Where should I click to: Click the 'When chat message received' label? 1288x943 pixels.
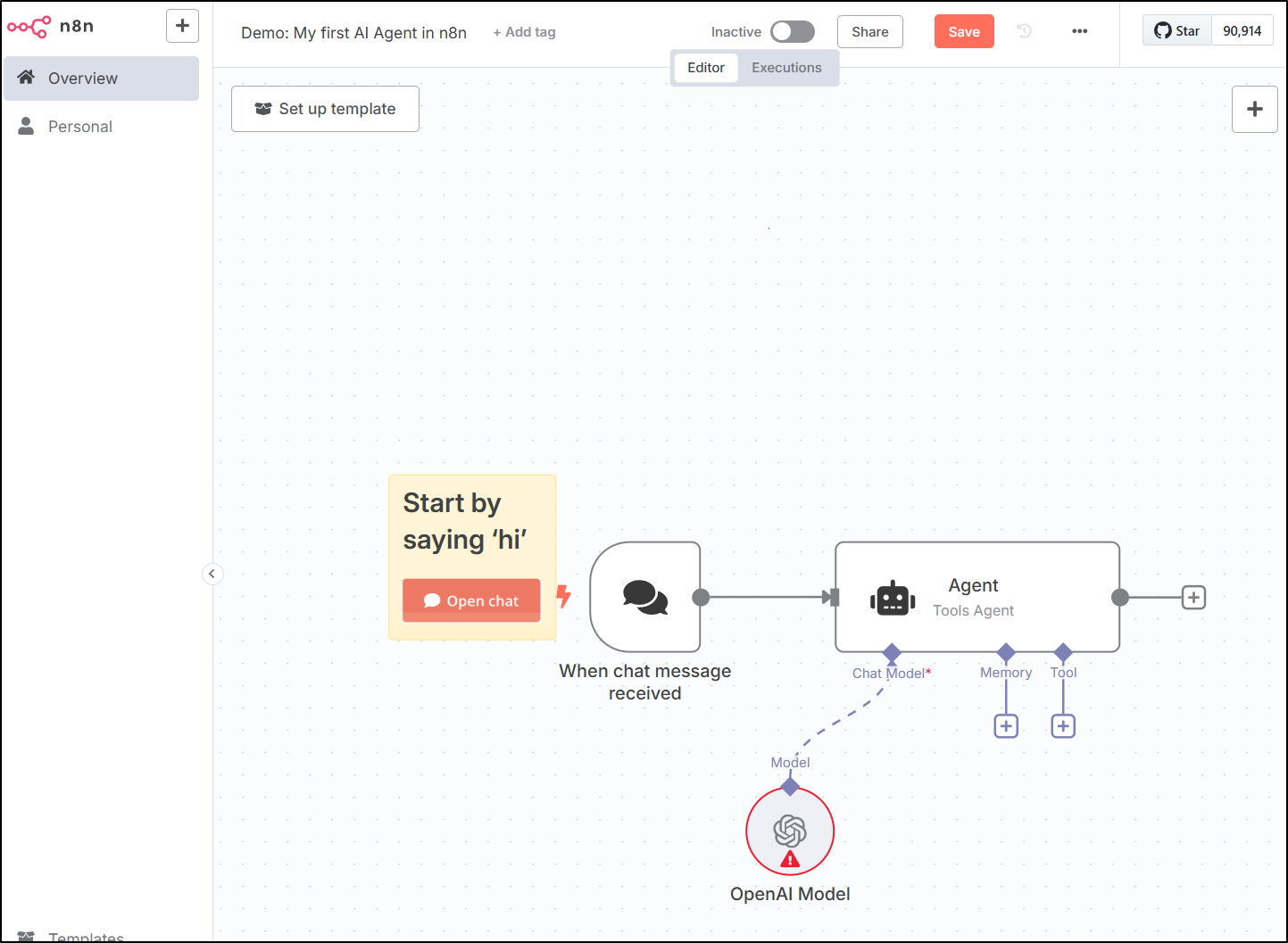644,682
